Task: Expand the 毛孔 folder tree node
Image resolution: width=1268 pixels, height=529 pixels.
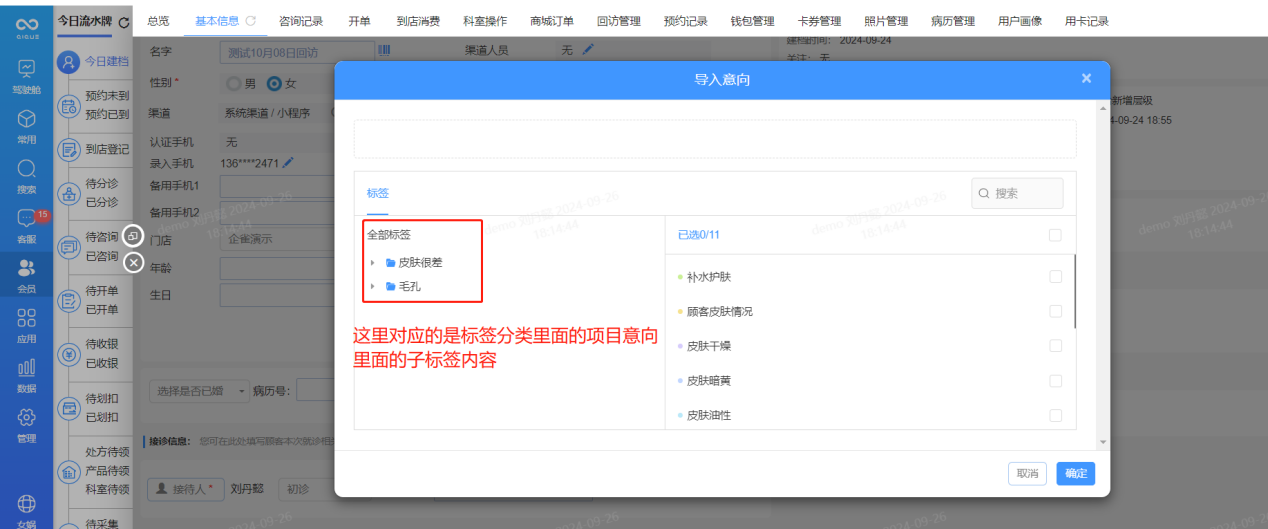Action: click(x=373, y=287)
